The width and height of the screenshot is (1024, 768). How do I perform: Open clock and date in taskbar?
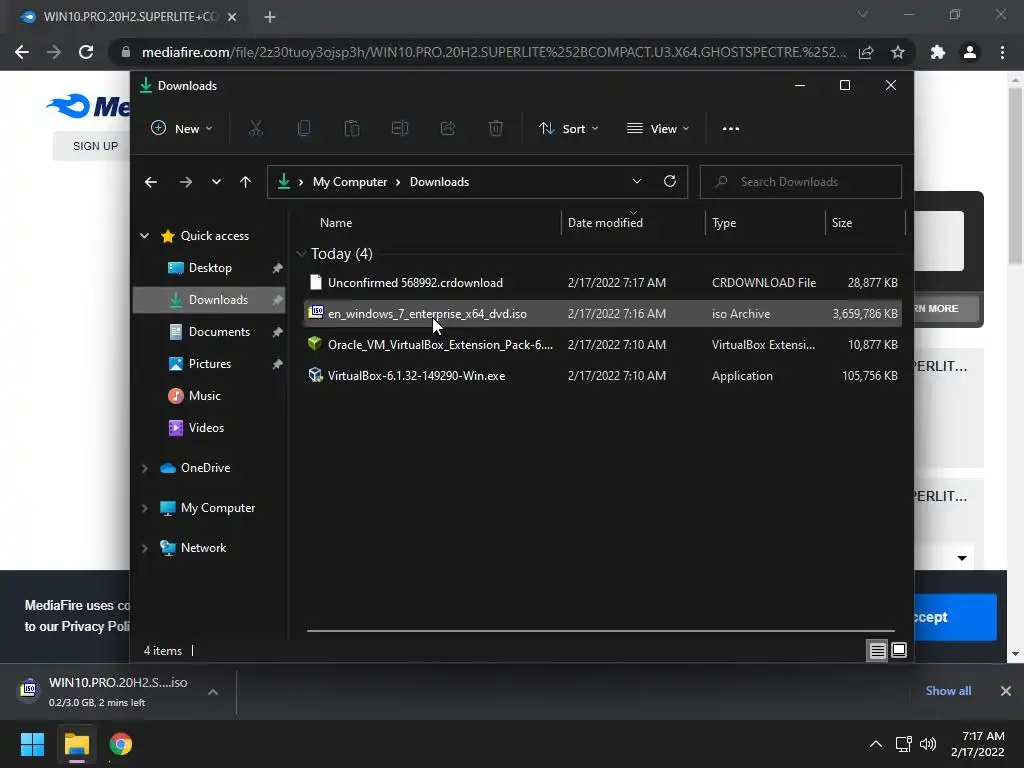pos(978,744)
